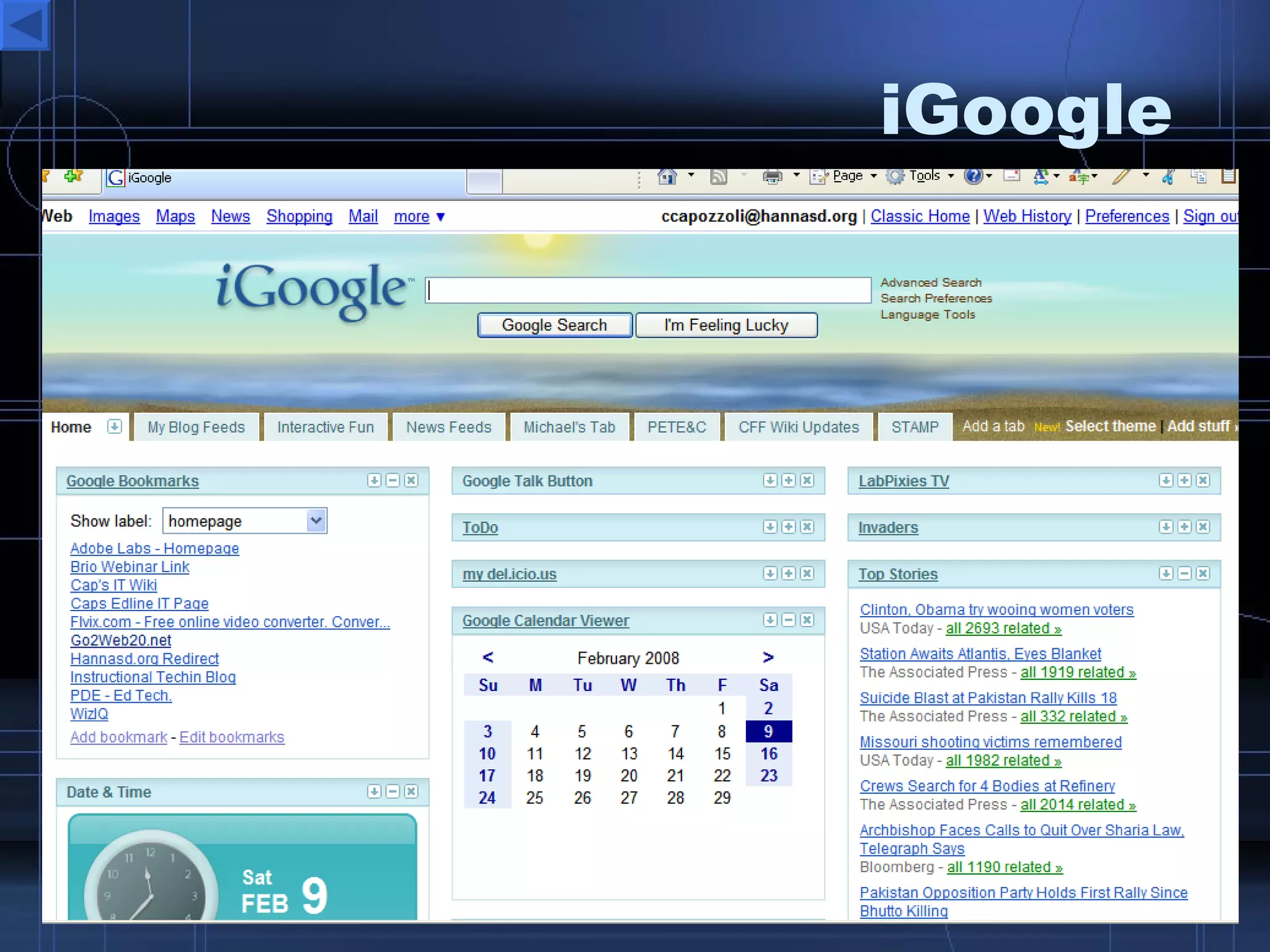Click the slide's blue back arrow button

click(25, 25)
